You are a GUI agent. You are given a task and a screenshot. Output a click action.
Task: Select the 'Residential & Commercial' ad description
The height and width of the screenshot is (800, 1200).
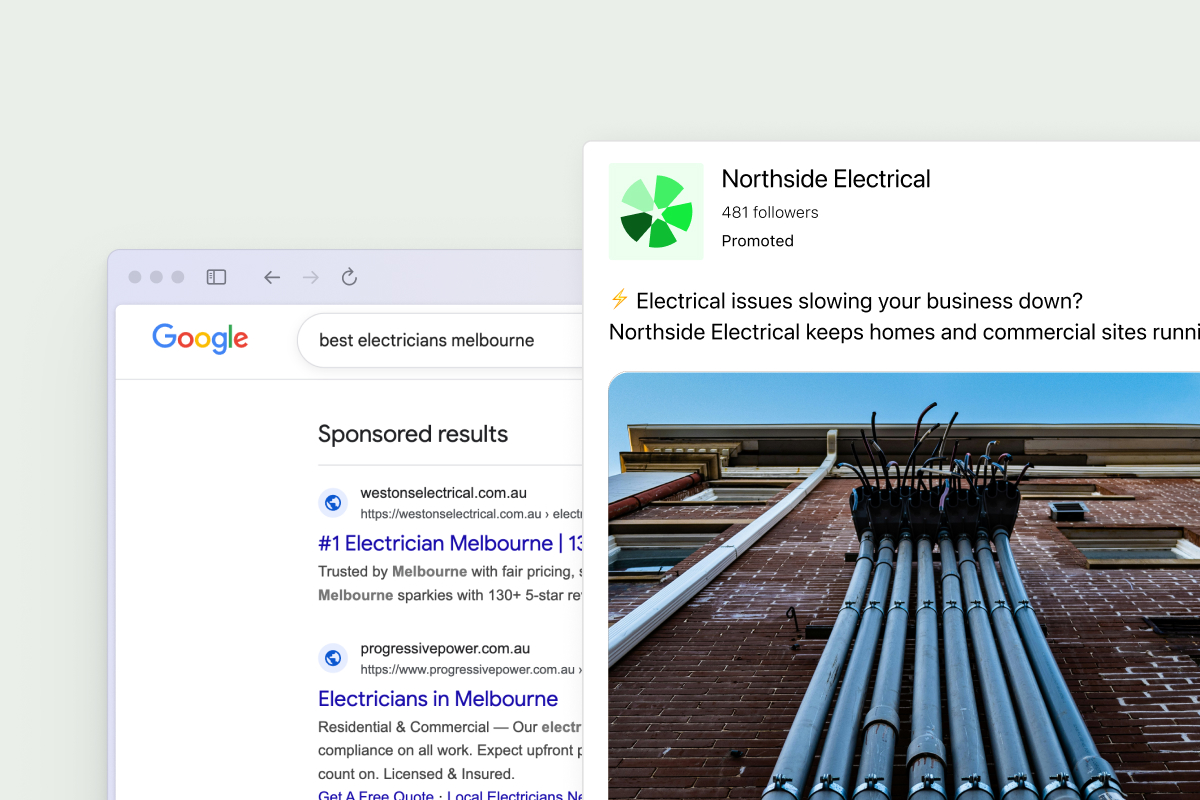(x=450, y=750)
